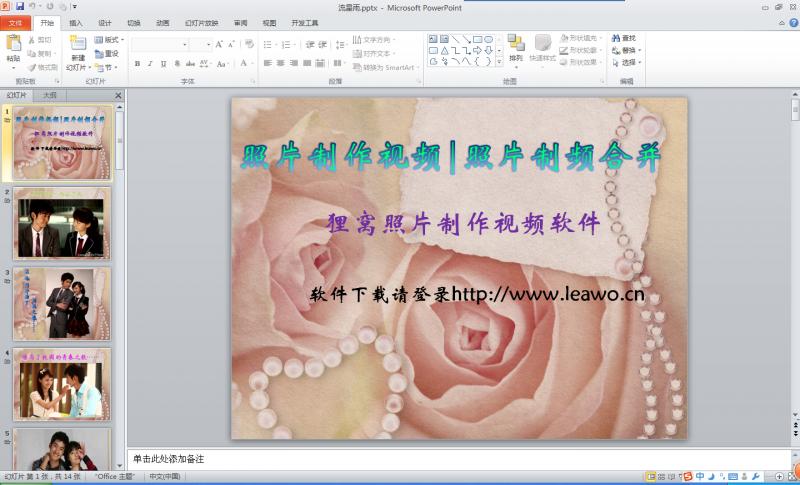Open the font size combo box

pos(201,45)
